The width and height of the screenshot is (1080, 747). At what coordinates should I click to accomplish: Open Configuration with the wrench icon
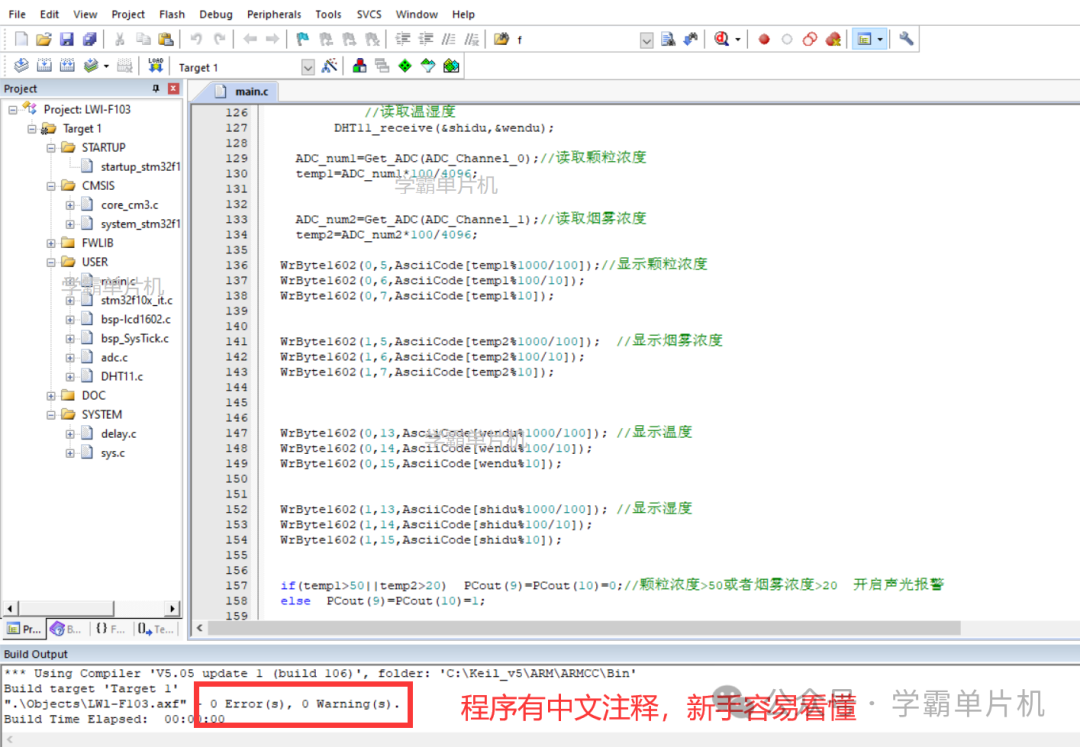coord(906,39)
